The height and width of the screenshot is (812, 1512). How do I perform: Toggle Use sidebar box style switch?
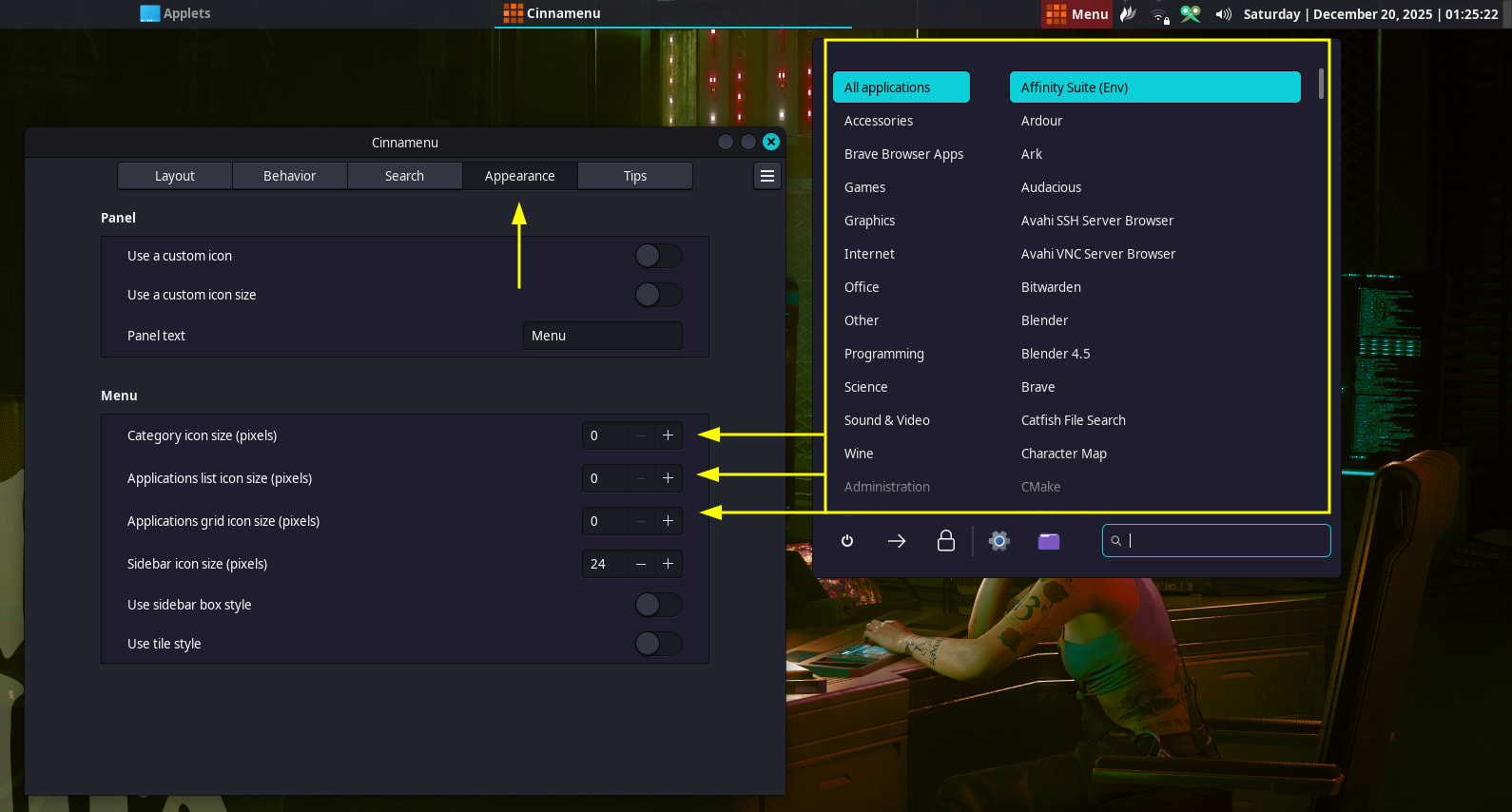click(x=658, y=605)
